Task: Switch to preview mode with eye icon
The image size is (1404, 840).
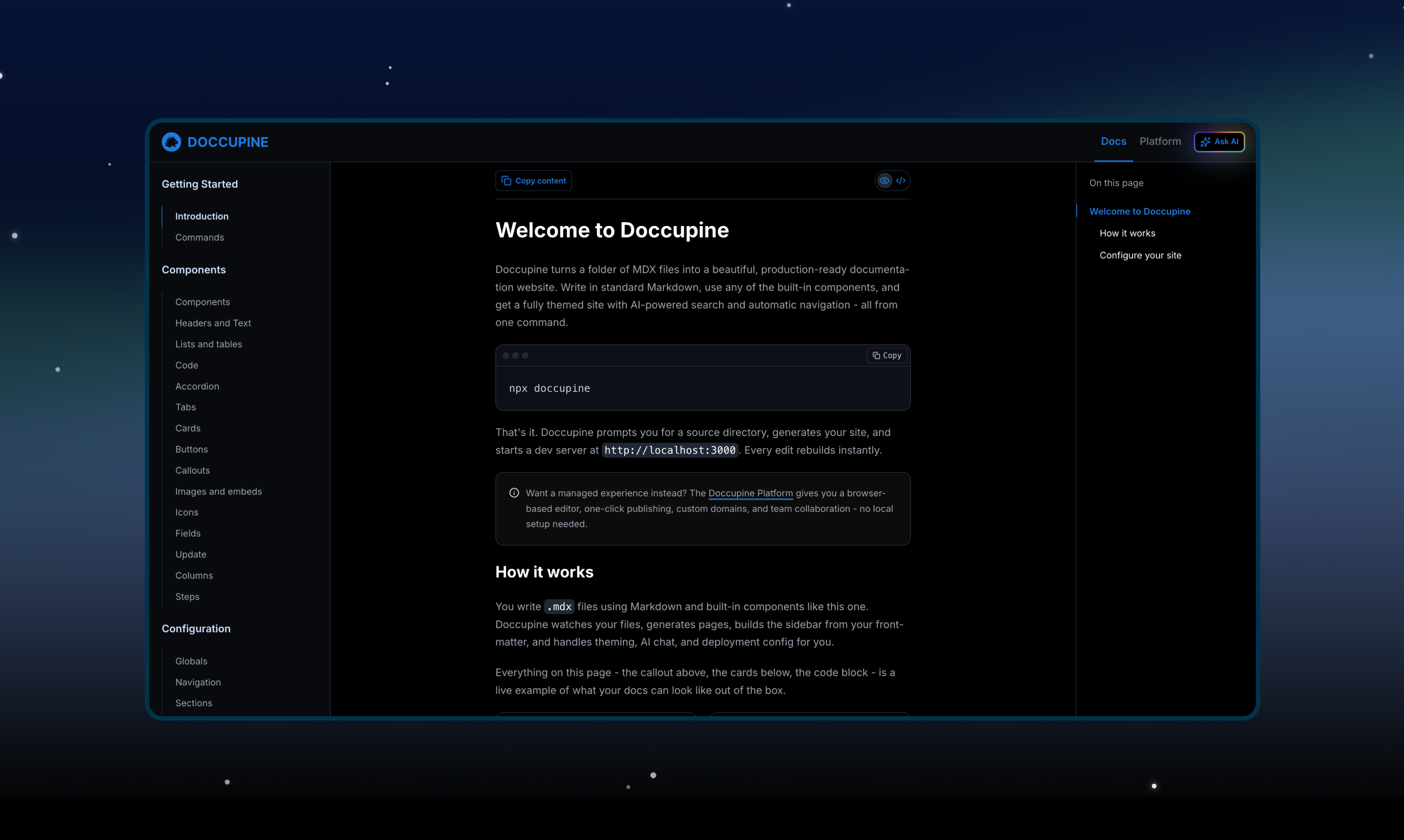Action: (884, 181)
